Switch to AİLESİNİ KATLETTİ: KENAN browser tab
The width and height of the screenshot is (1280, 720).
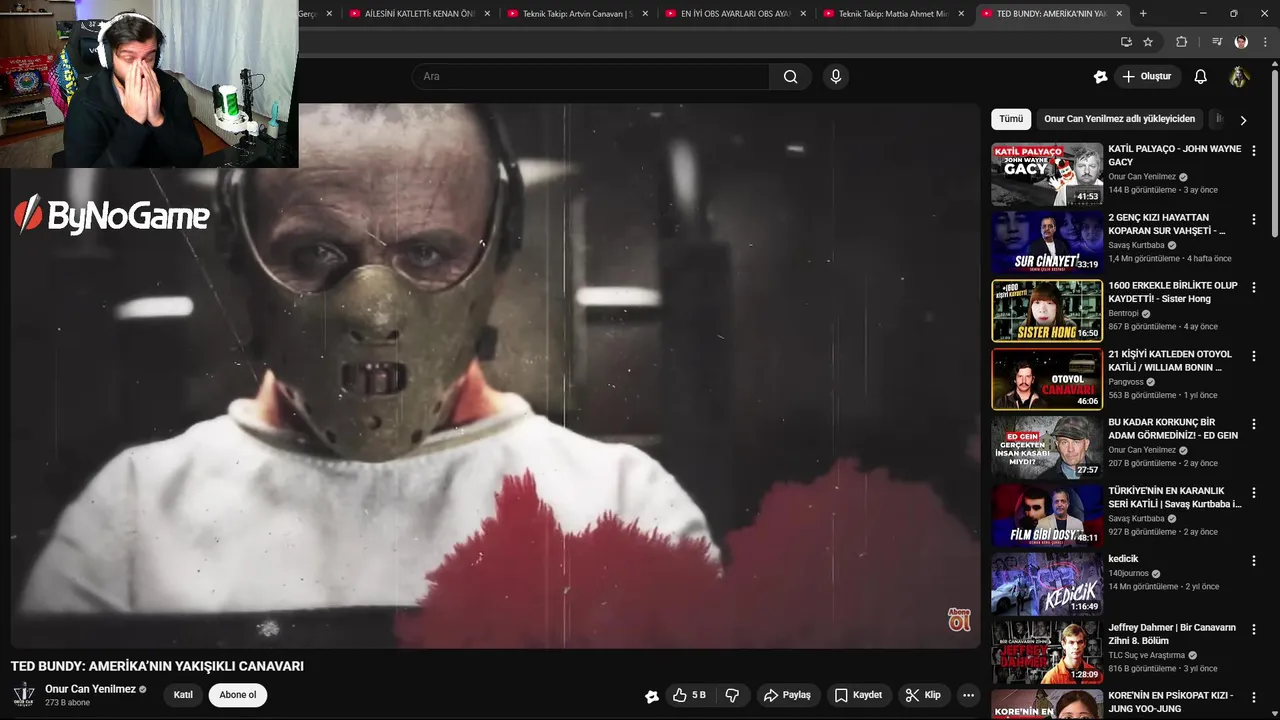point(419,14)
